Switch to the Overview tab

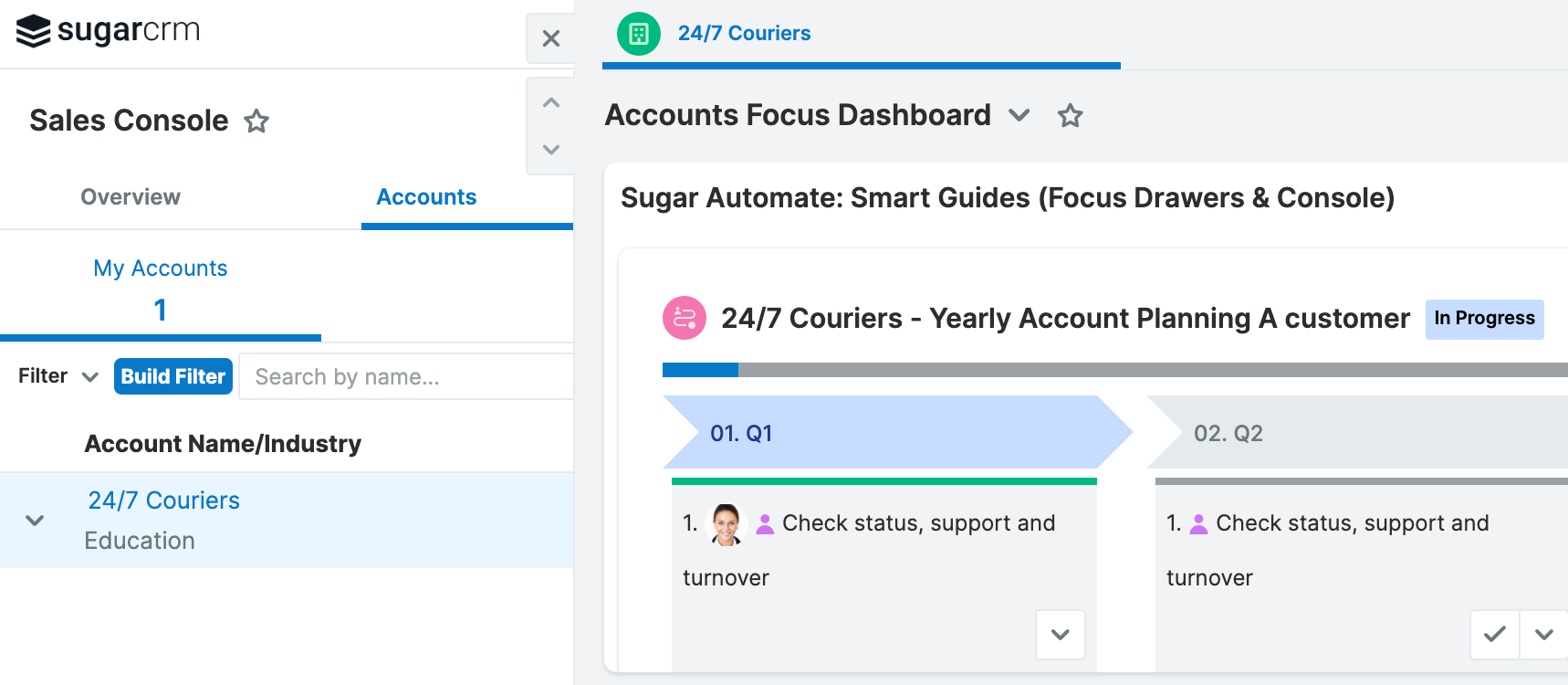131,197
